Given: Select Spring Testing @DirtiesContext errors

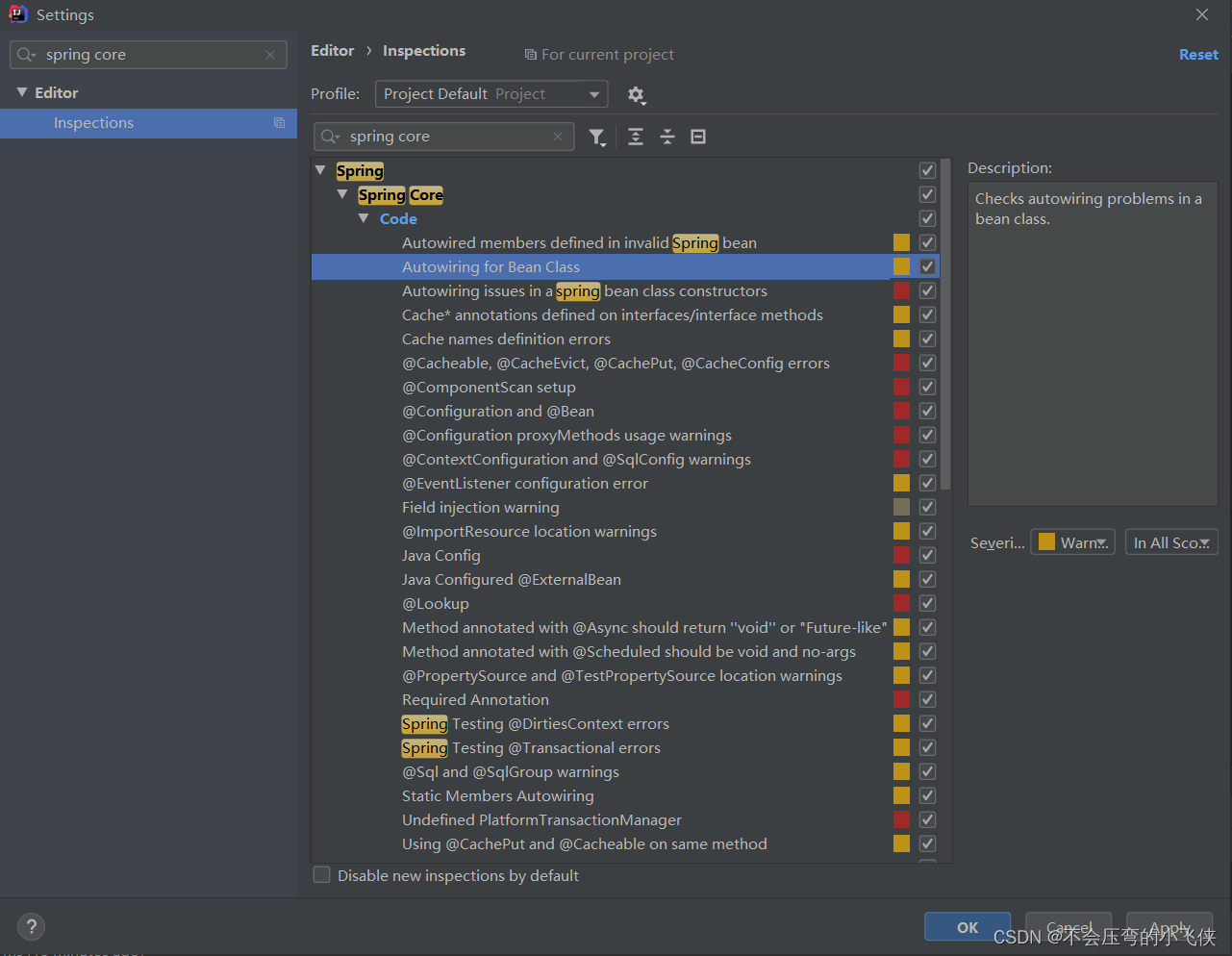Looking at the screenshot, I should coord(536,723).
